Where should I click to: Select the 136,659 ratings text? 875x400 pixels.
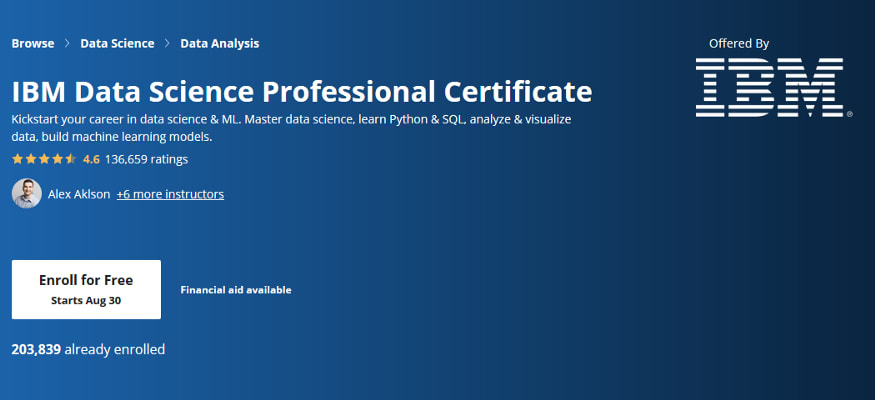pos(146,159)
